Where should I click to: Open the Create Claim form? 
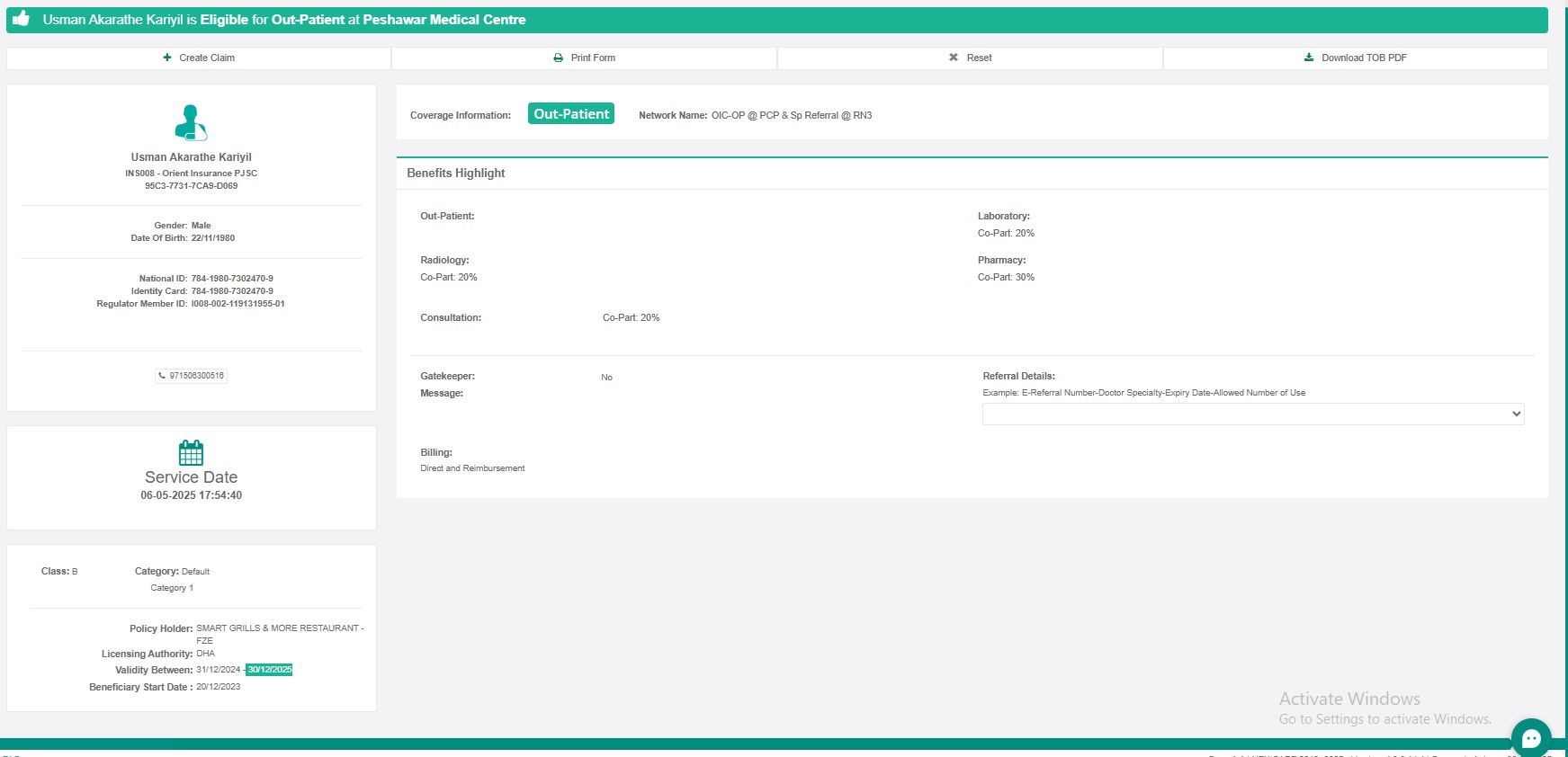point(199,58)
